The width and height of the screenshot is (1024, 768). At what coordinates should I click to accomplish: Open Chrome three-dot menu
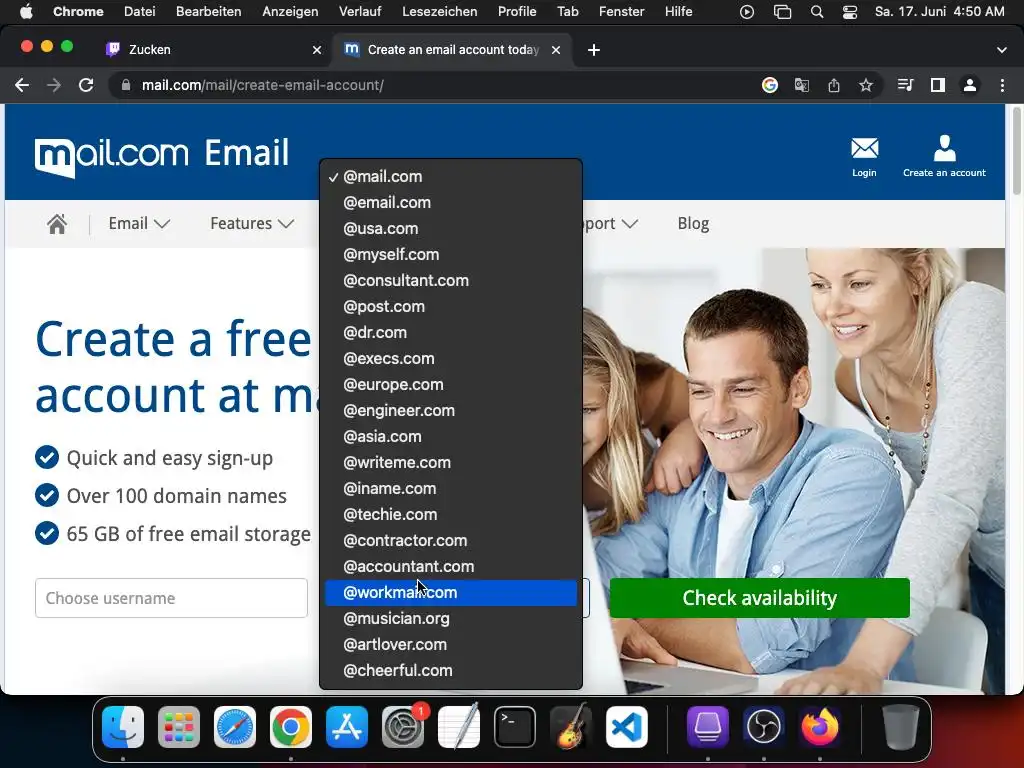pyautogui.click(x=1002, y=85)
